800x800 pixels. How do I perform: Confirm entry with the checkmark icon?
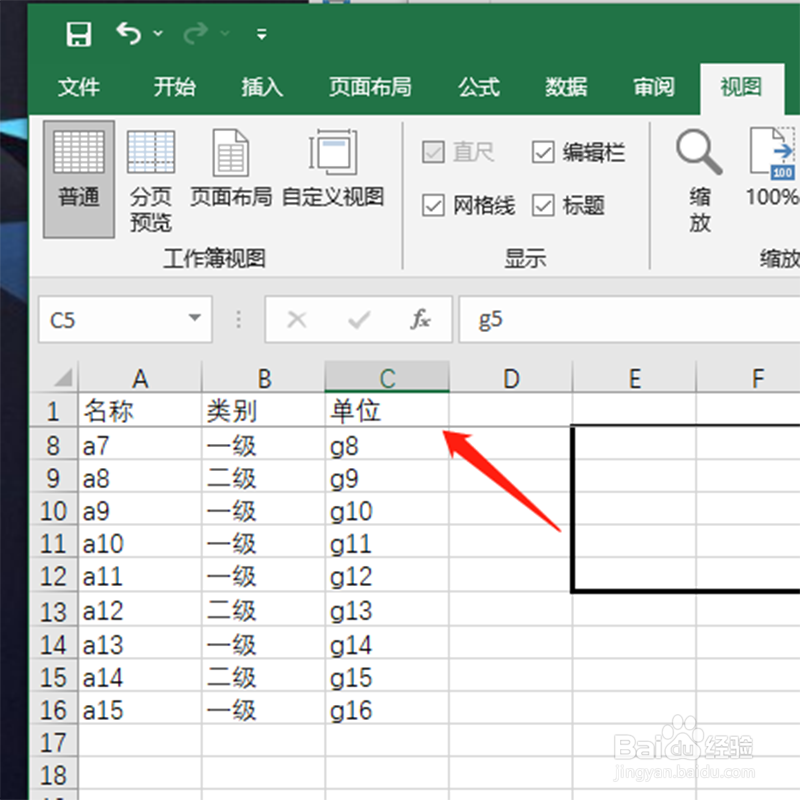[359, 320]
